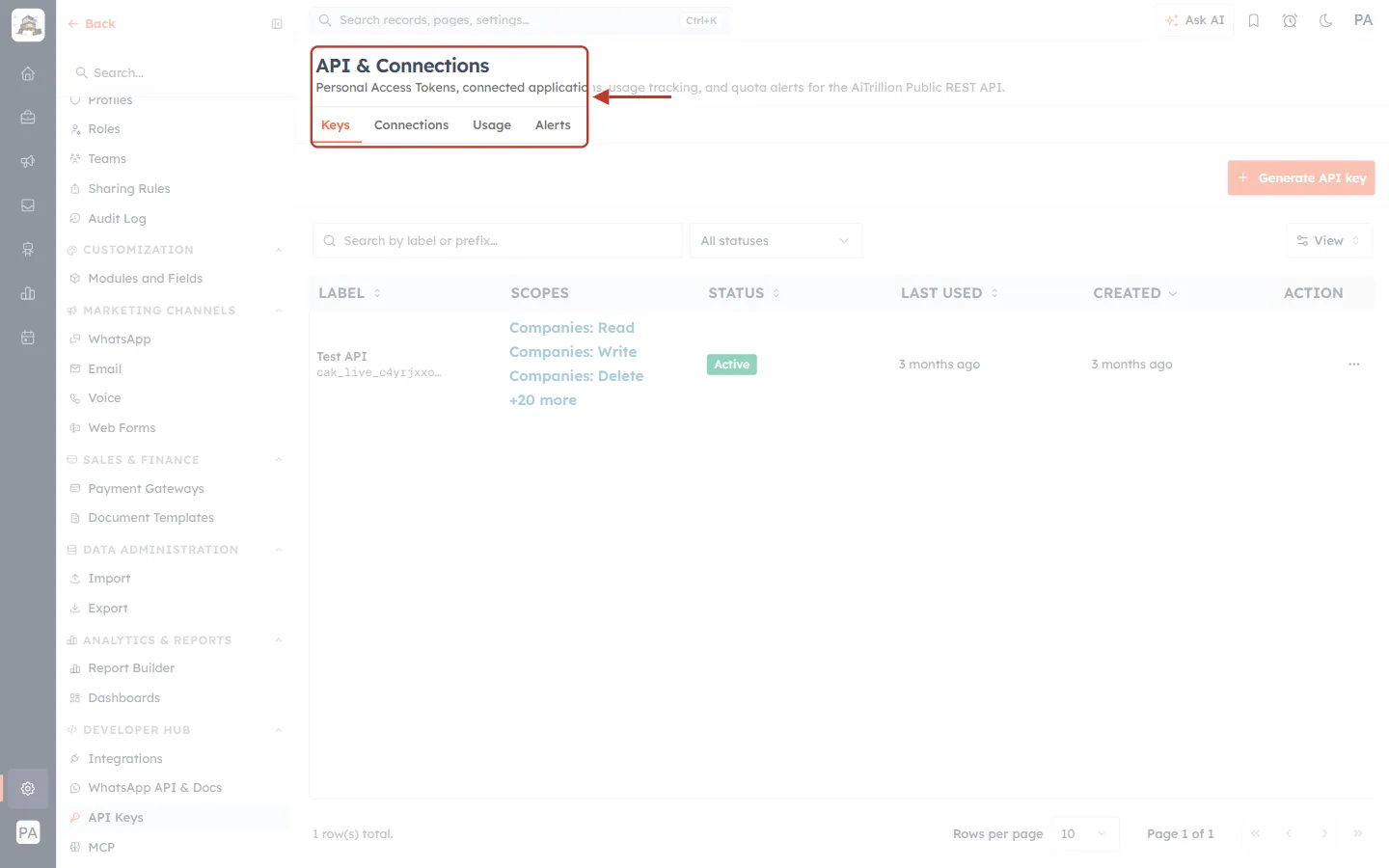Open the View options dropdown

(x=1328, y=241)
